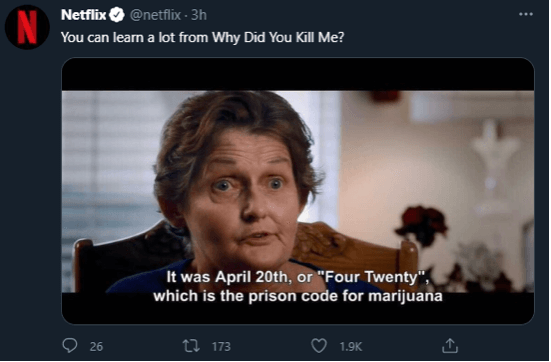
Task: Open the Netflix profile avatar
Action: (27, 27)
